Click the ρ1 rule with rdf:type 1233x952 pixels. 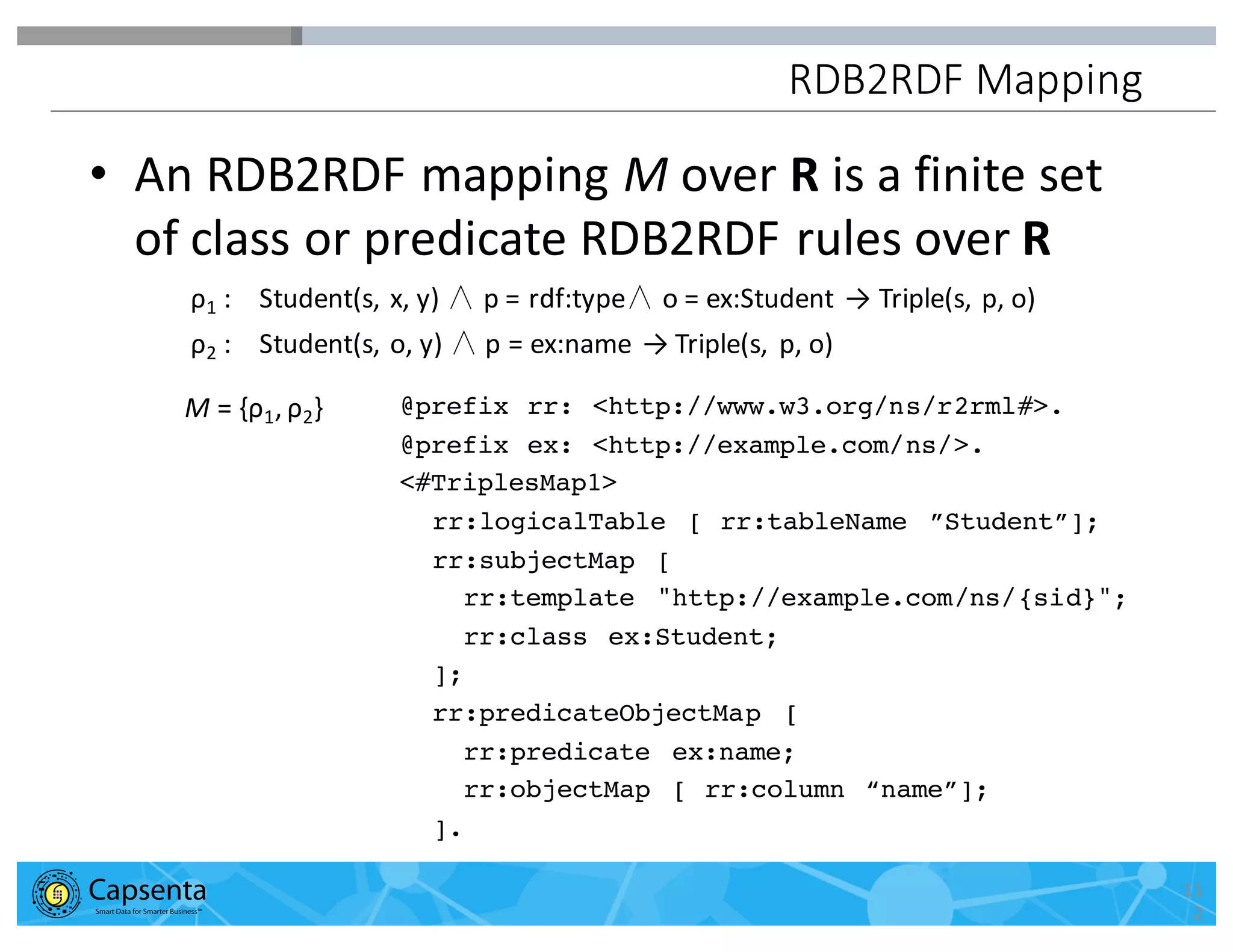(613, 299)
